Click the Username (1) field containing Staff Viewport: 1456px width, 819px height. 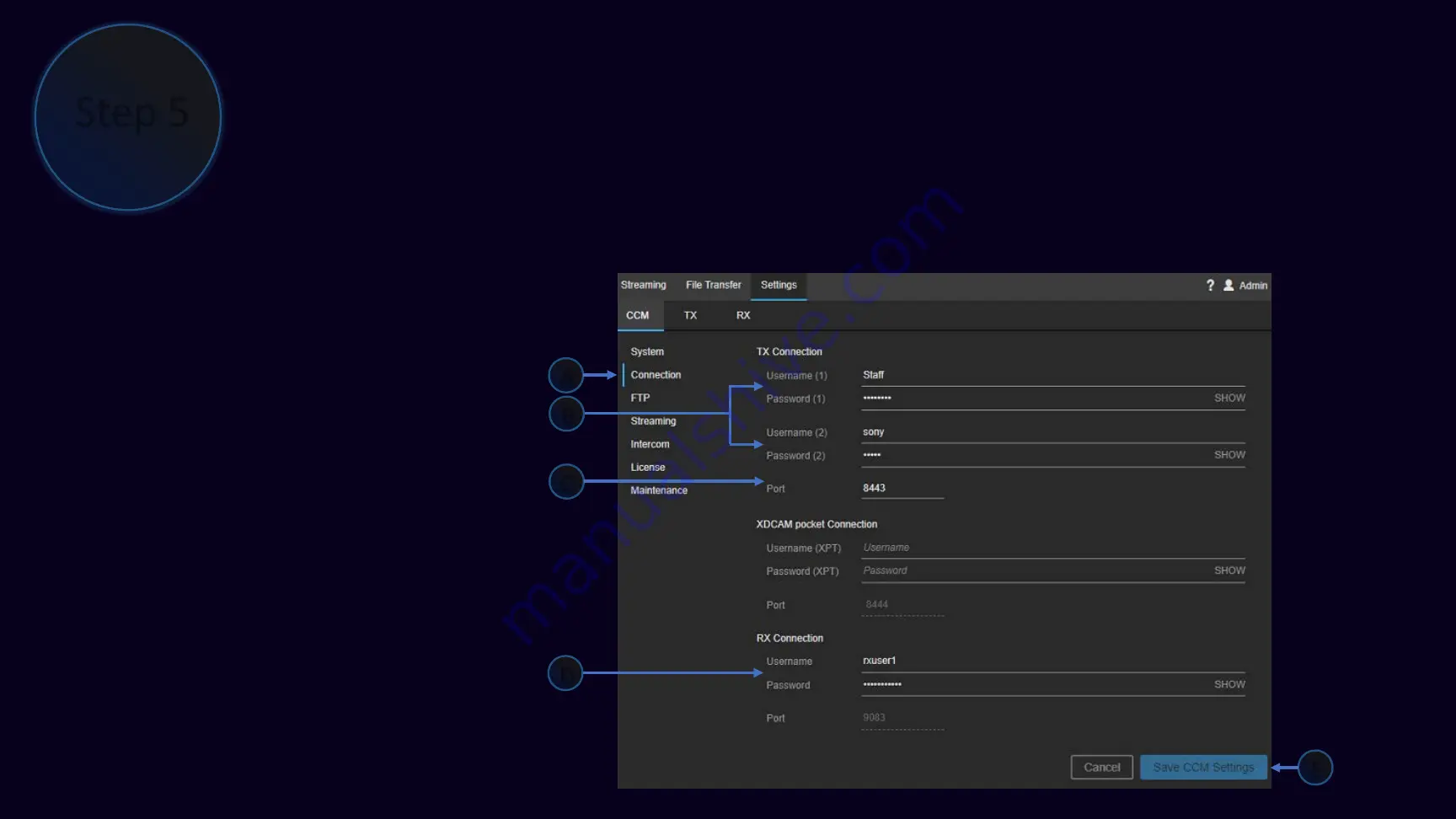[1052, 375]
